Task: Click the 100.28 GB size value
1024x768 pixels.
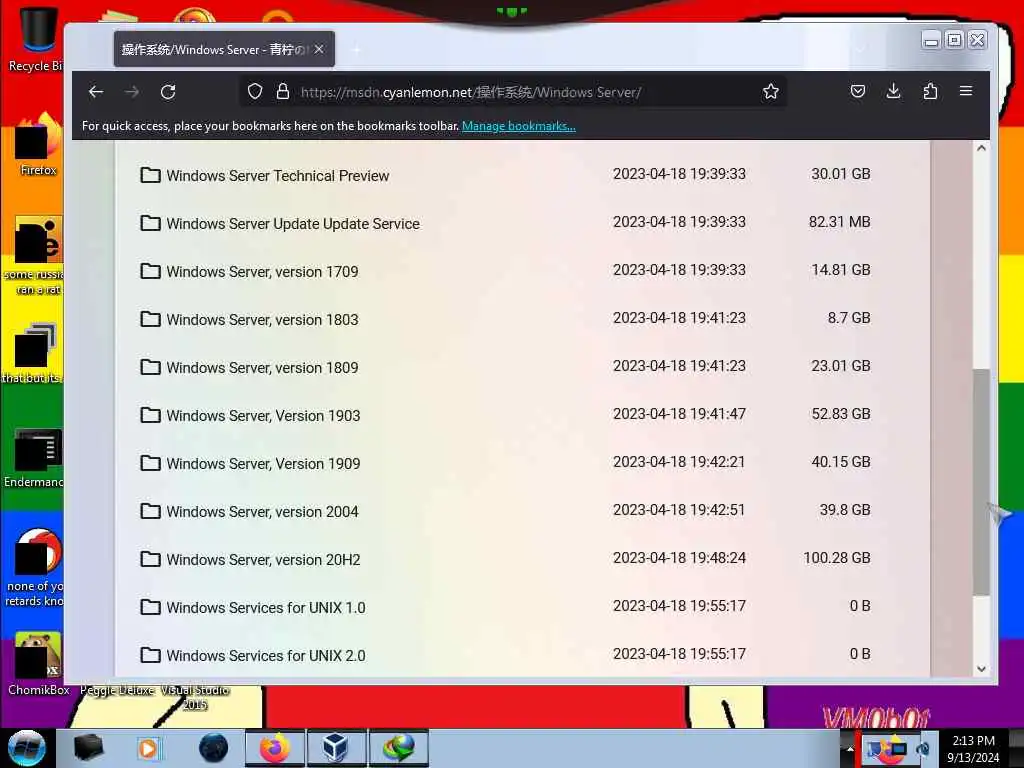Action: click(x=837, y=558)
